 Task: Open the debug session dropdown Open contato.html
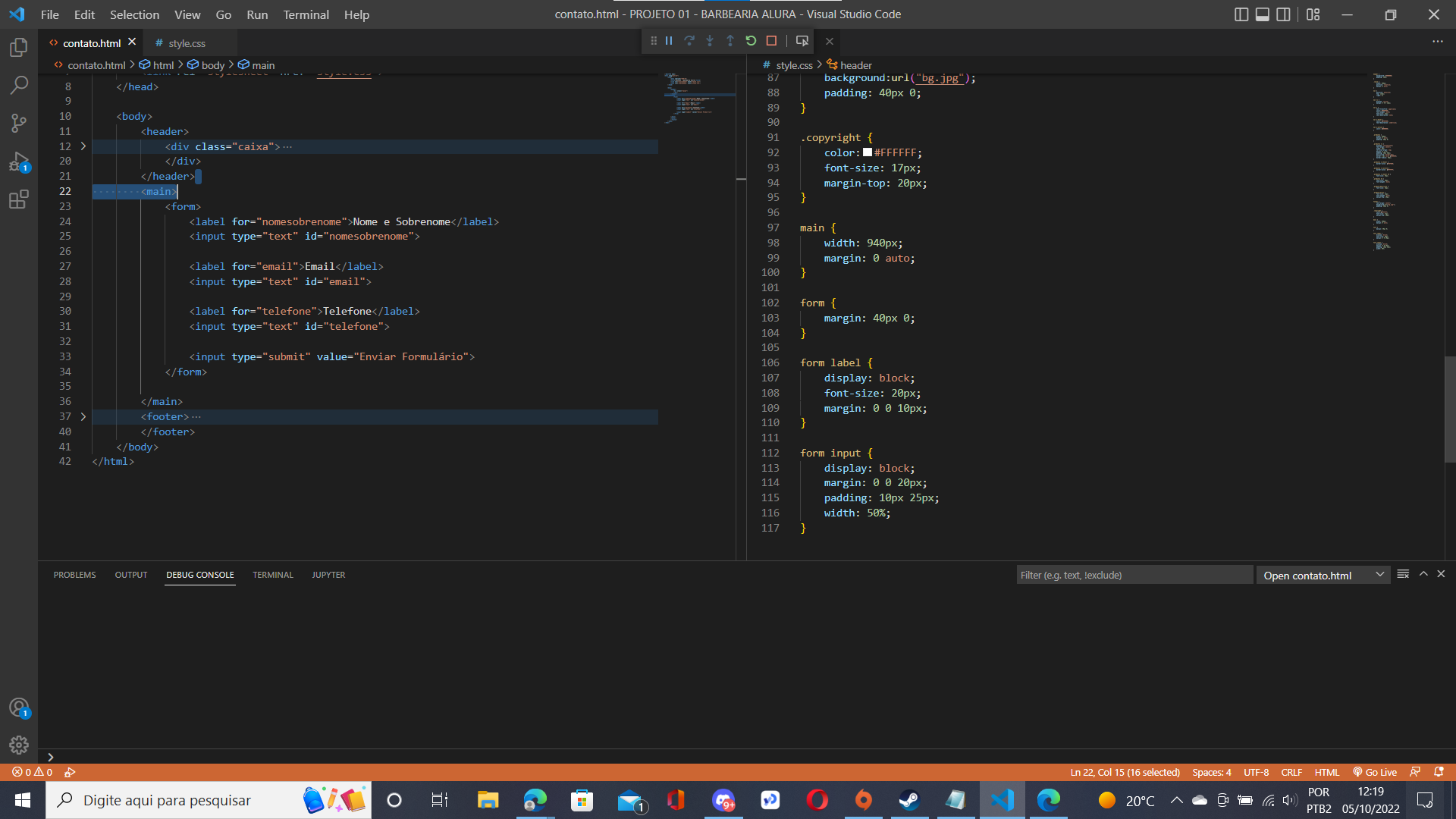(x=1323, y=576)
